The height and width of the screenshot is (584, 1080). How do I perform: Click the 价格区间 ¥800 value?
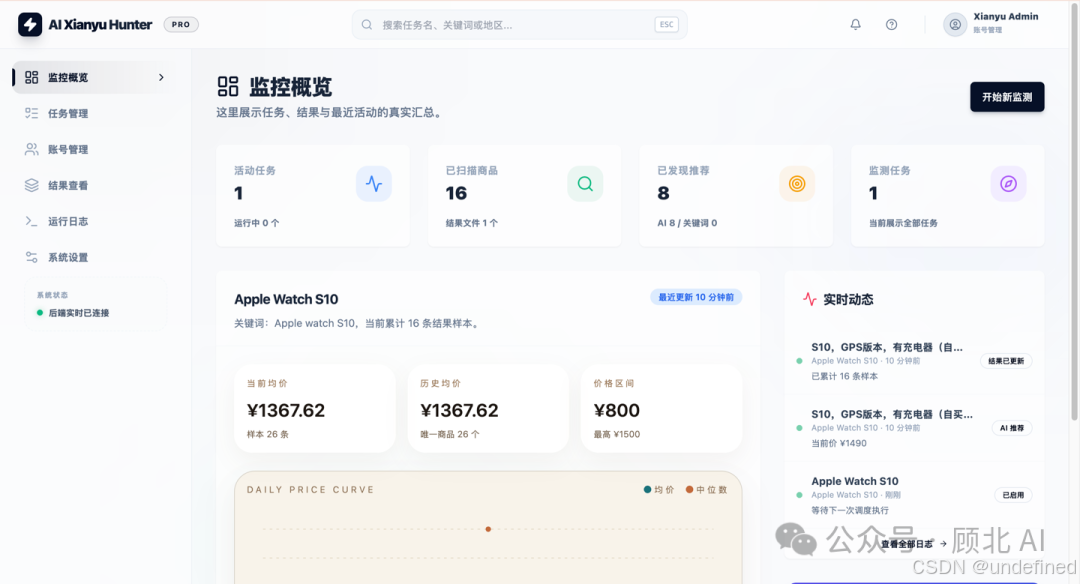[x=616, y=410]
